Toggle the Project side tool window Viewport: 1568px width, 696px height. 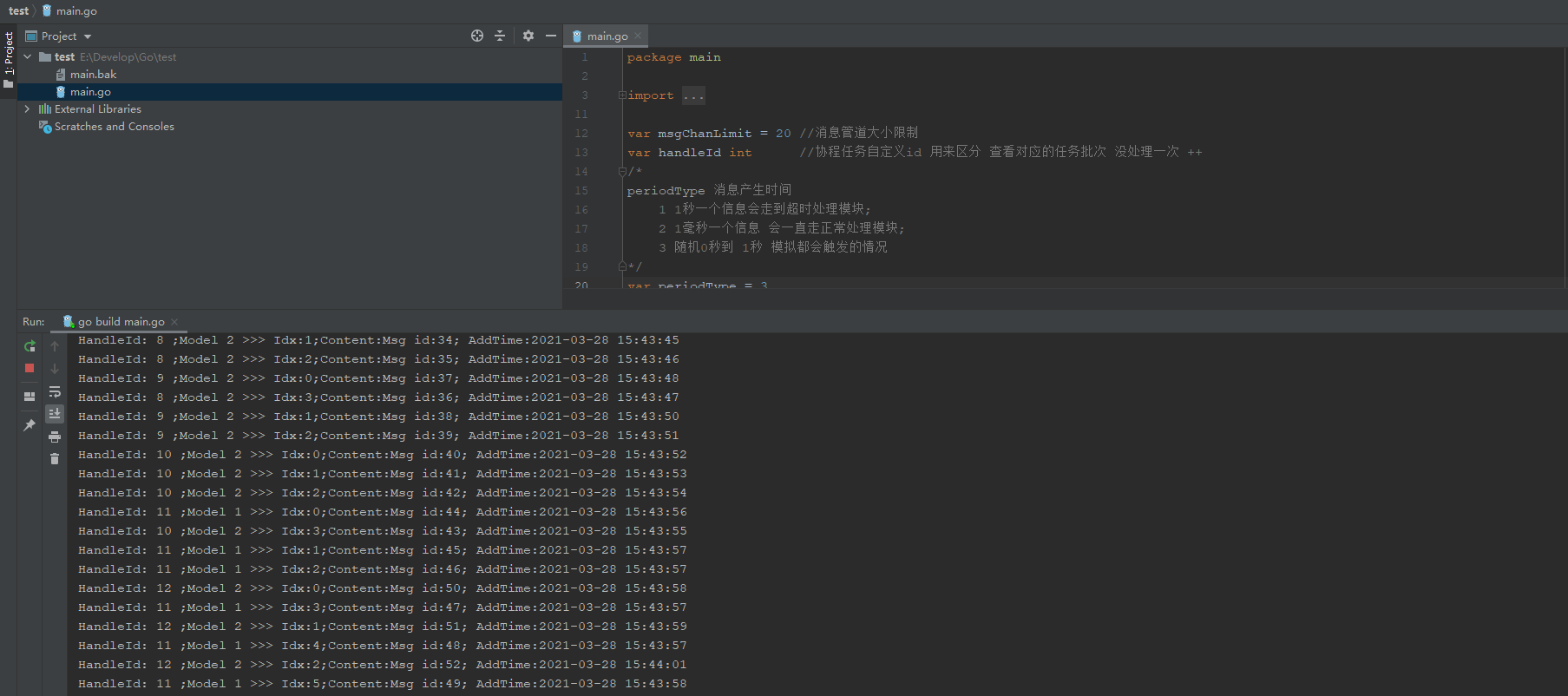pyautogui.click(x=9, y=59)
